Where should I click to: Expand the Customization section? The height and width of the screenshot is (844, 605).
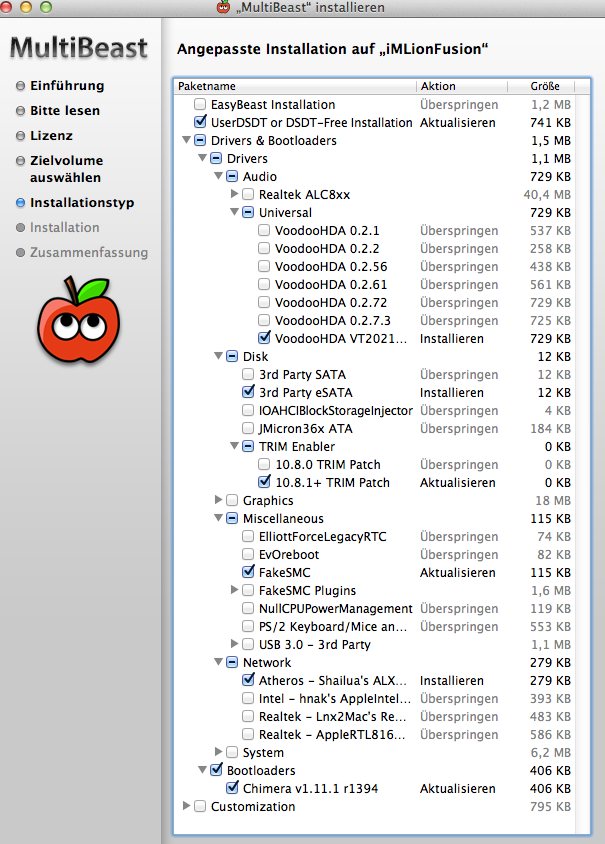point(186,805)
